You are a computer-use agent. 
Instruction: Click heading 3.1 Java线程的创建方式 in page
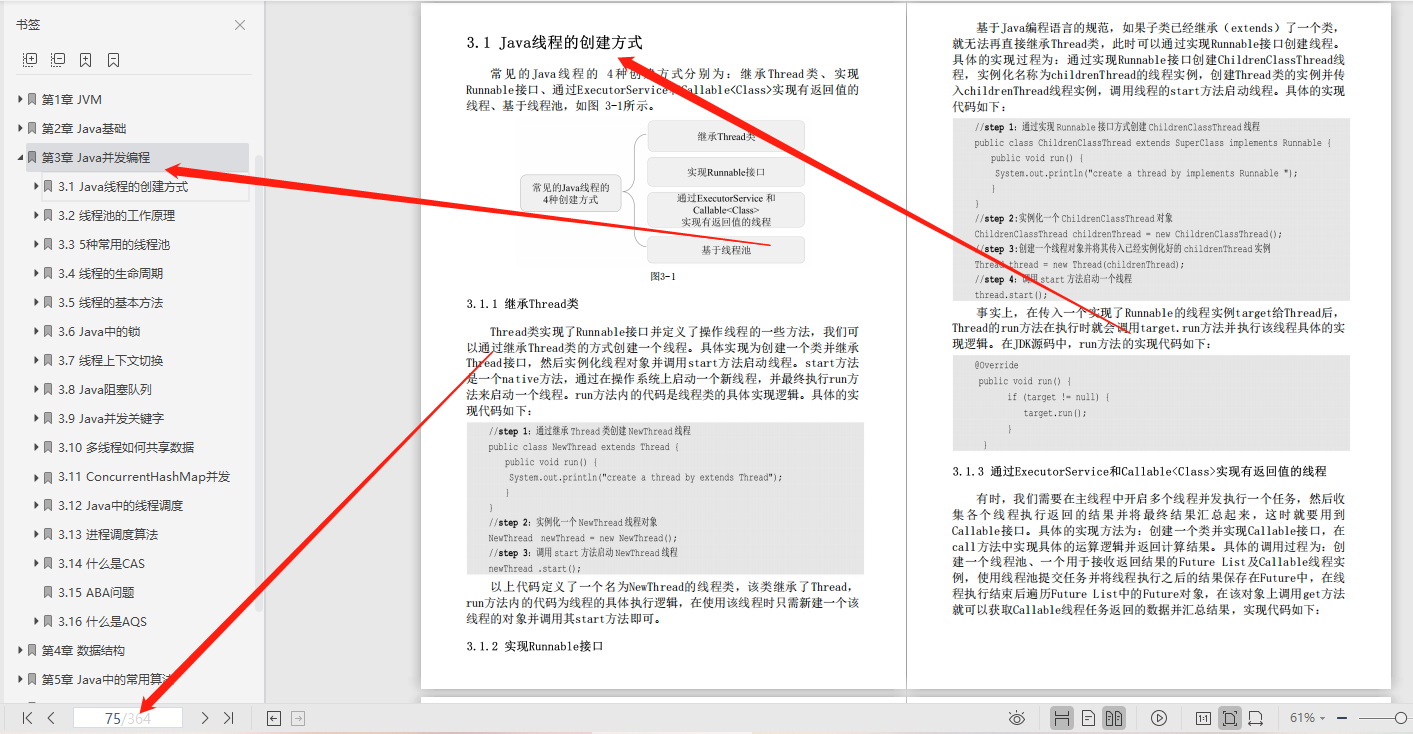point(554,43)
